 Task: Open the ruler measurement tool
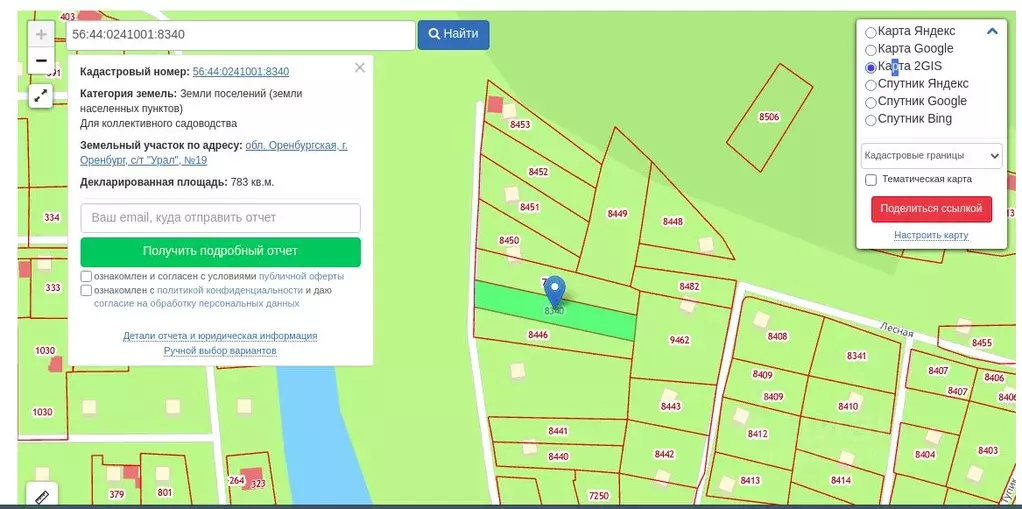pos(41,496)
